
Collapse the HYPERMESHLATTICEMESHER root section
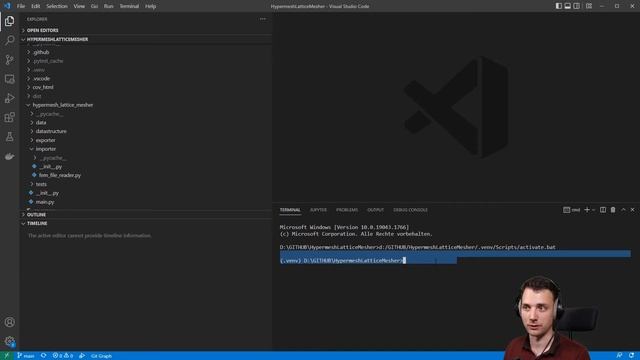tap(146, 39)
